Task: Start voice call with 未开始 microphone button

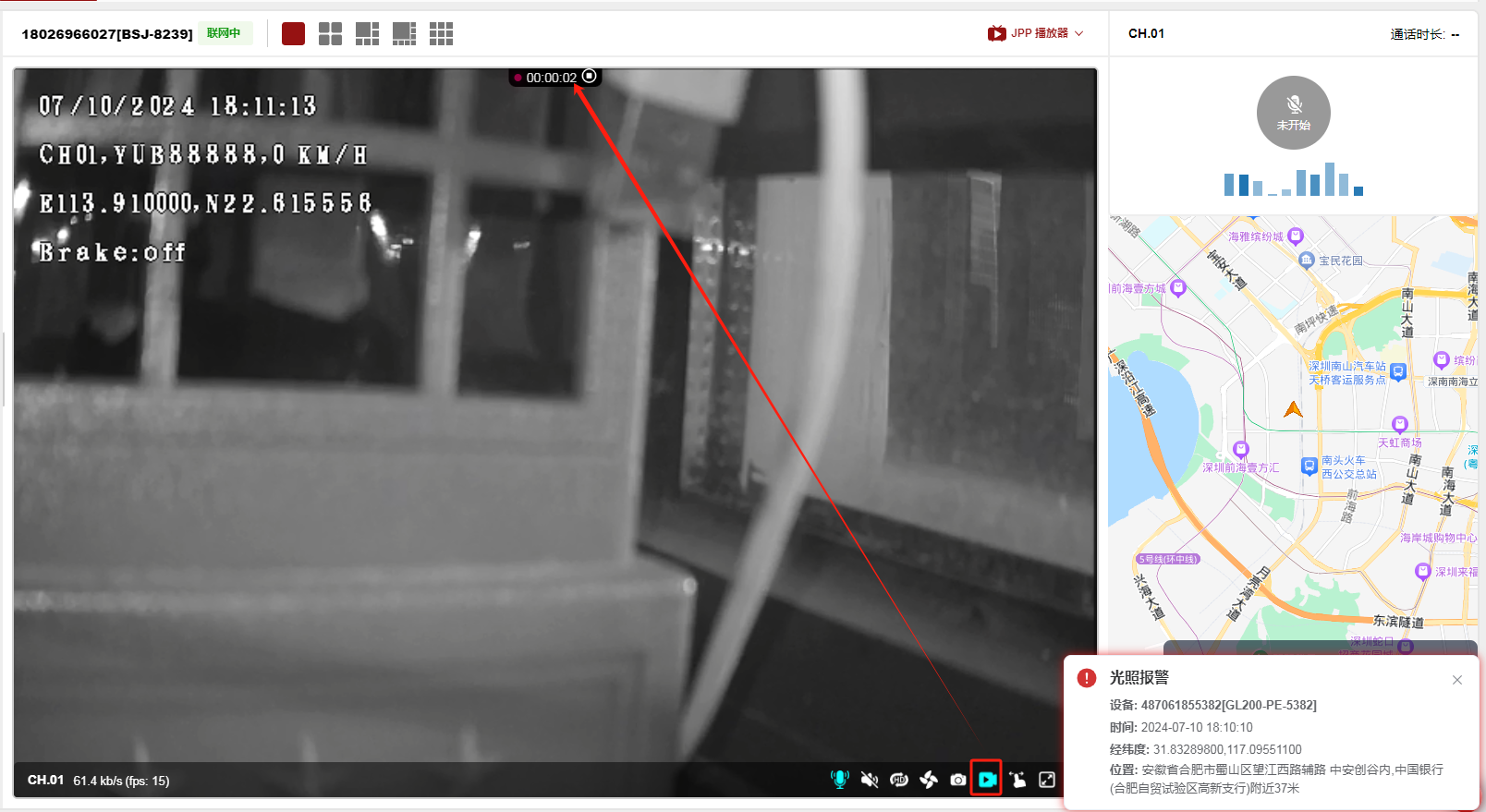Action: 1293,113
